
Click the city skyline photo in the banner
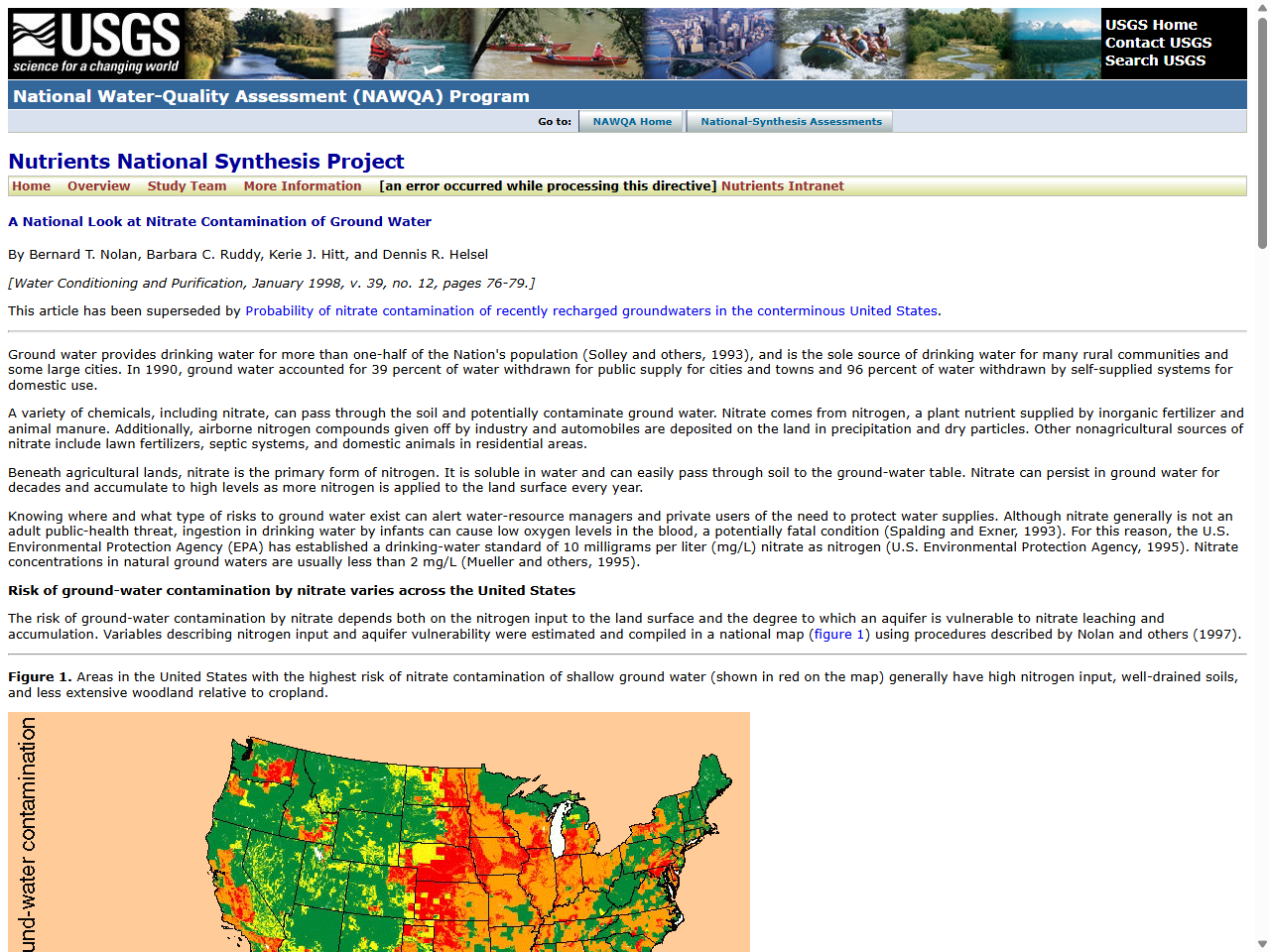pos(709,43)
